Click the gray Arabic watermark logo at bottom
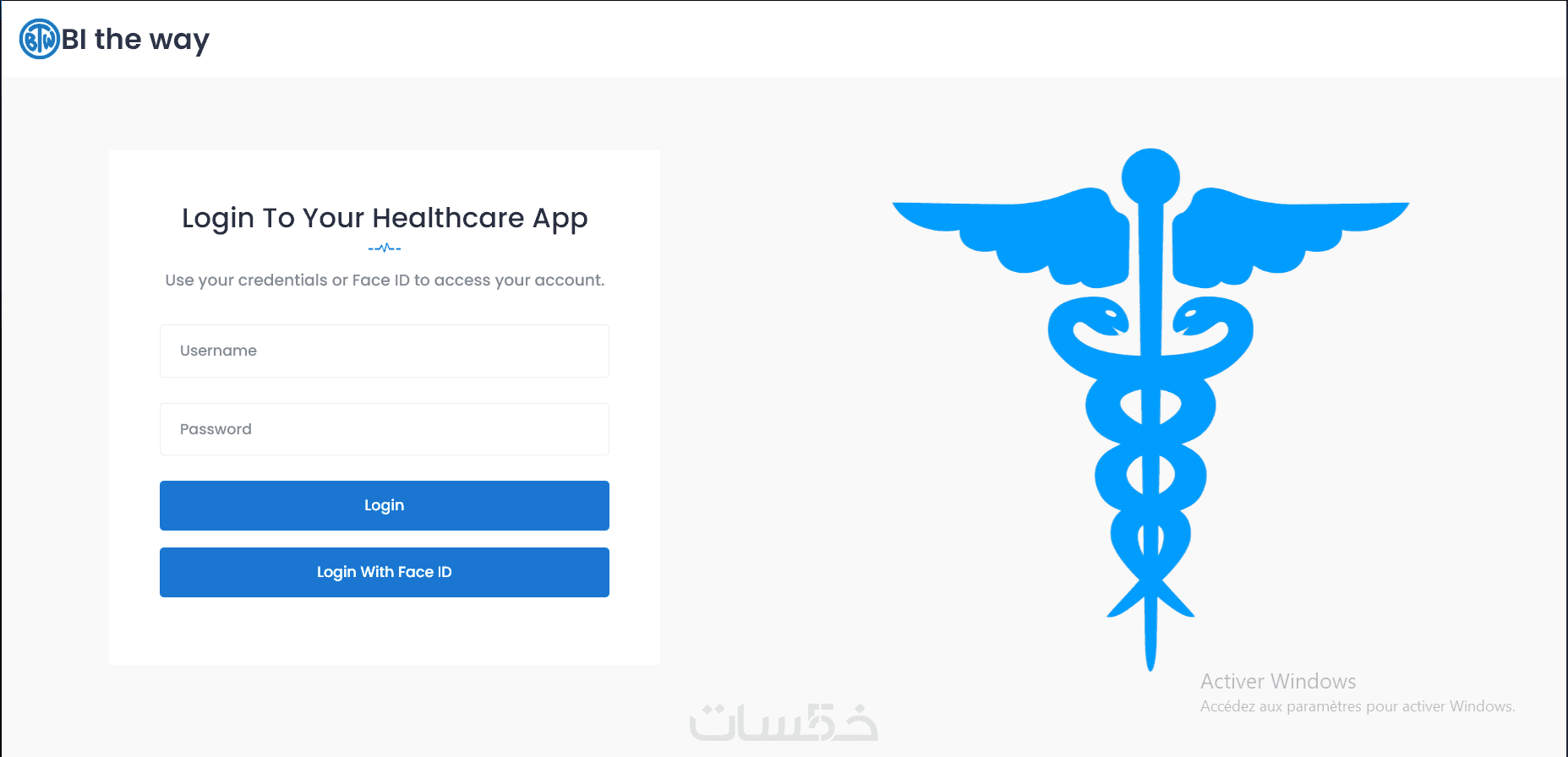This screenshot has height=757, width=1568. [x=784, y=722]
